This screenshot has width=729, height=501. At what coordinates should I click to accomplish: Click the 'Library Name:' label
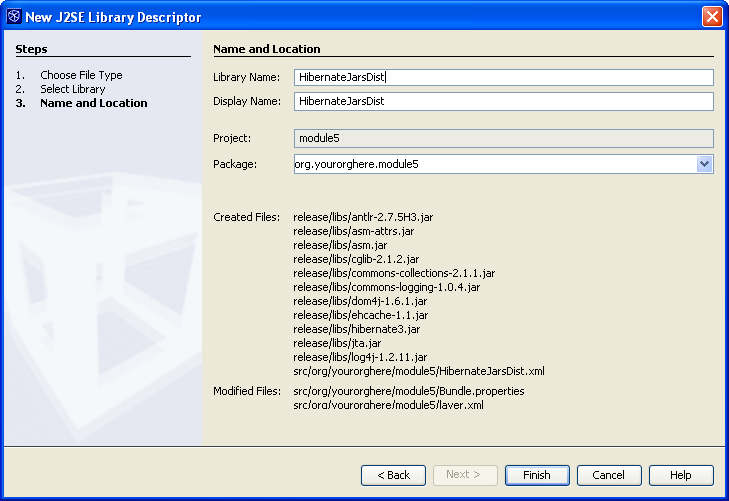pyautogui.click(x=246, y=77)
